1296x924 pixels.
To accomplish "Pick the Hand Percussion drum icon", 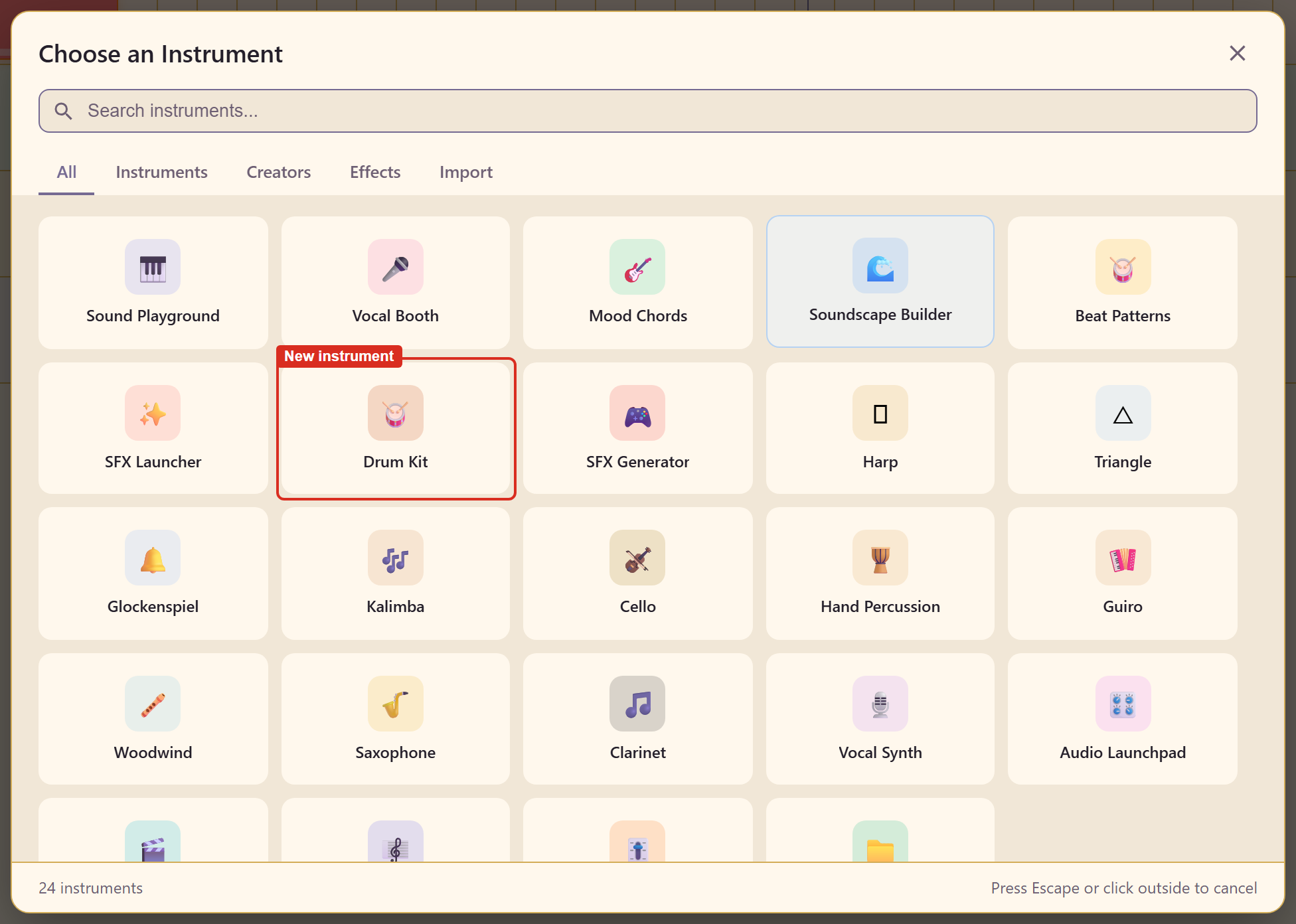I will pyautogui.click(x=880, y=558).
